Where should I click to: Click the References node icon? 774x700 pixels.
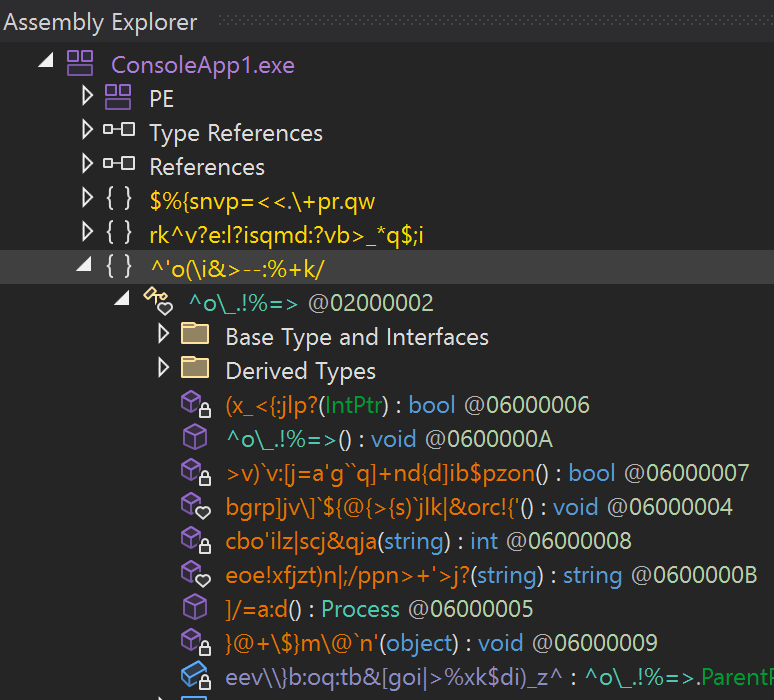coord(118,166)
